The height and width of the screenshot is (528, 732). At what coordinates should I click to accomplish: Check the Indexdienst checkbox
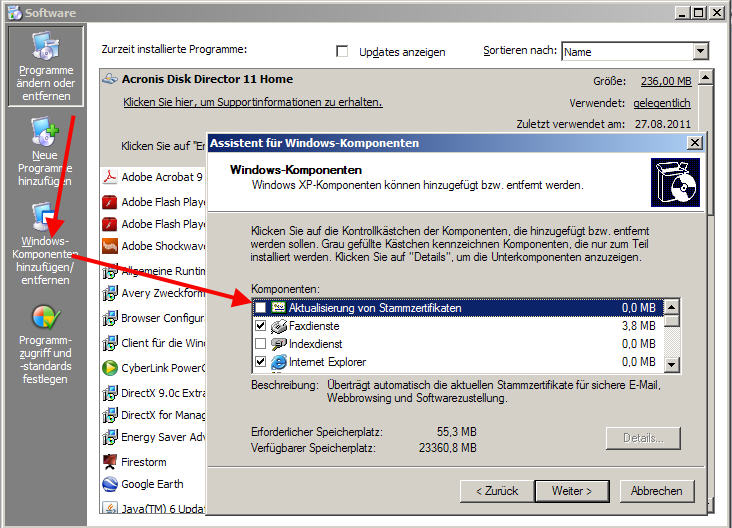[260, 344]
